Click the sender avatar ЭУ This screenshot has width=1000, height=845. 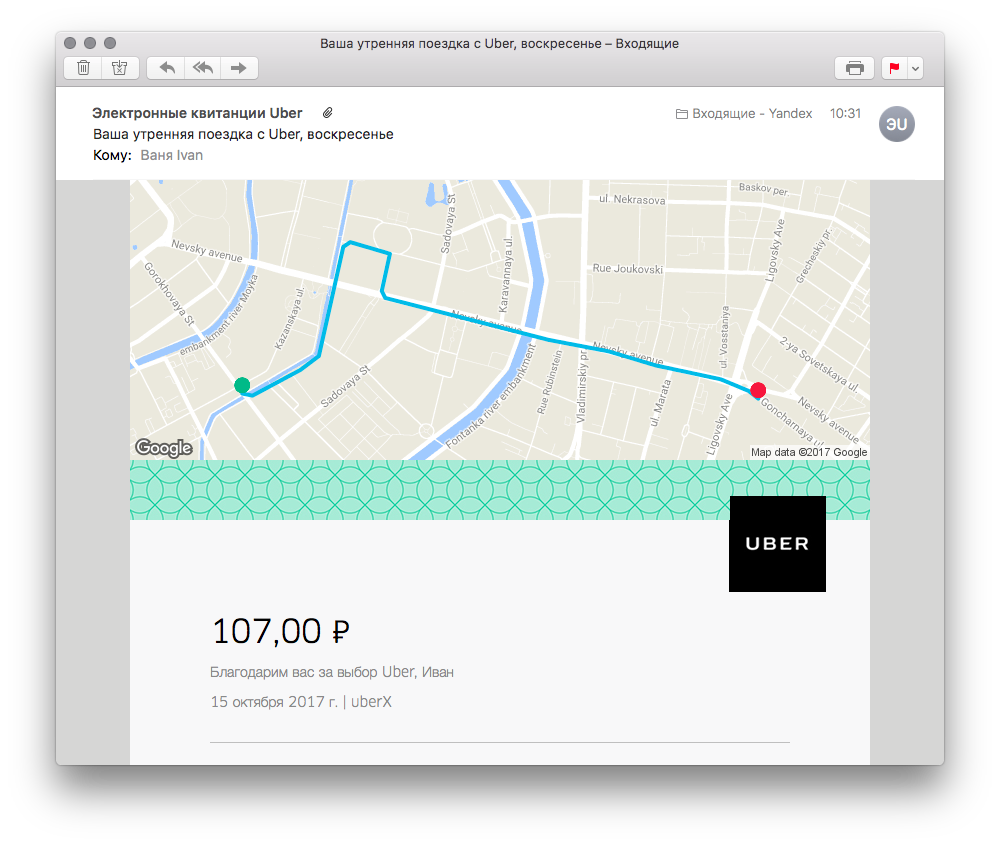[x=897, y=124]
